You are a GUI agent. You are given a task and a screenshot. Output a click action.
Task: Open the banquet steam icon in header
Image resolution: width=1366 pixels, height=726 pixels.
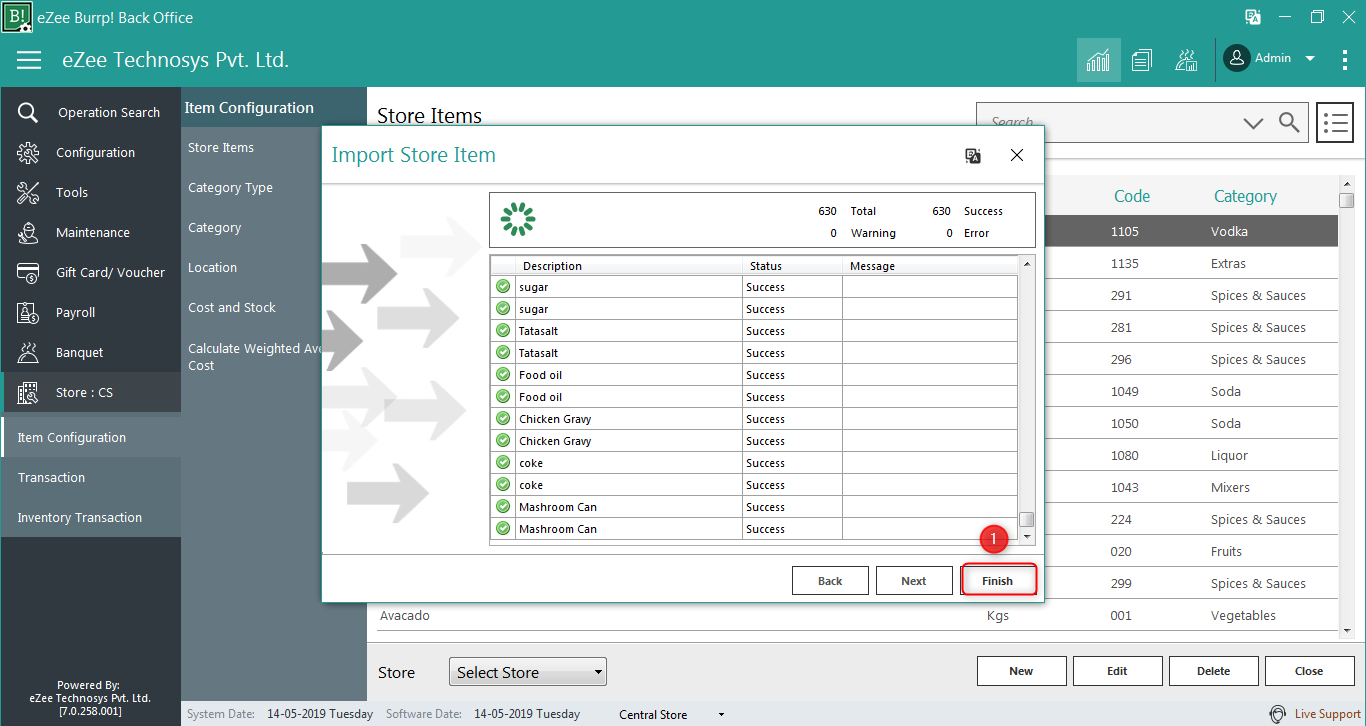1187,60
